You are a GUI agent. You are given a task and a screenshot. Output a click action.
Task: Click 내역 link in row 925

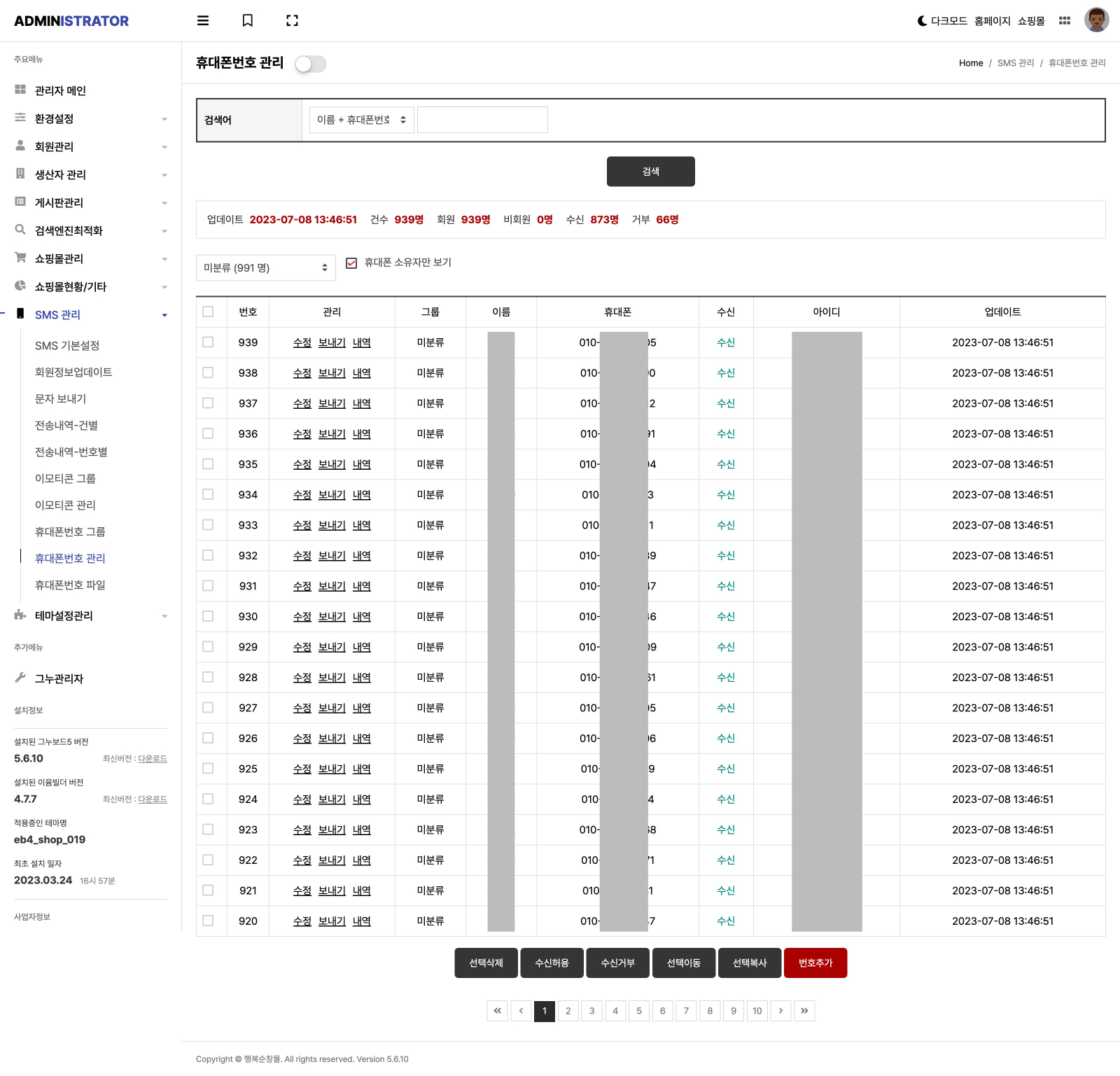tap(362, 769)
